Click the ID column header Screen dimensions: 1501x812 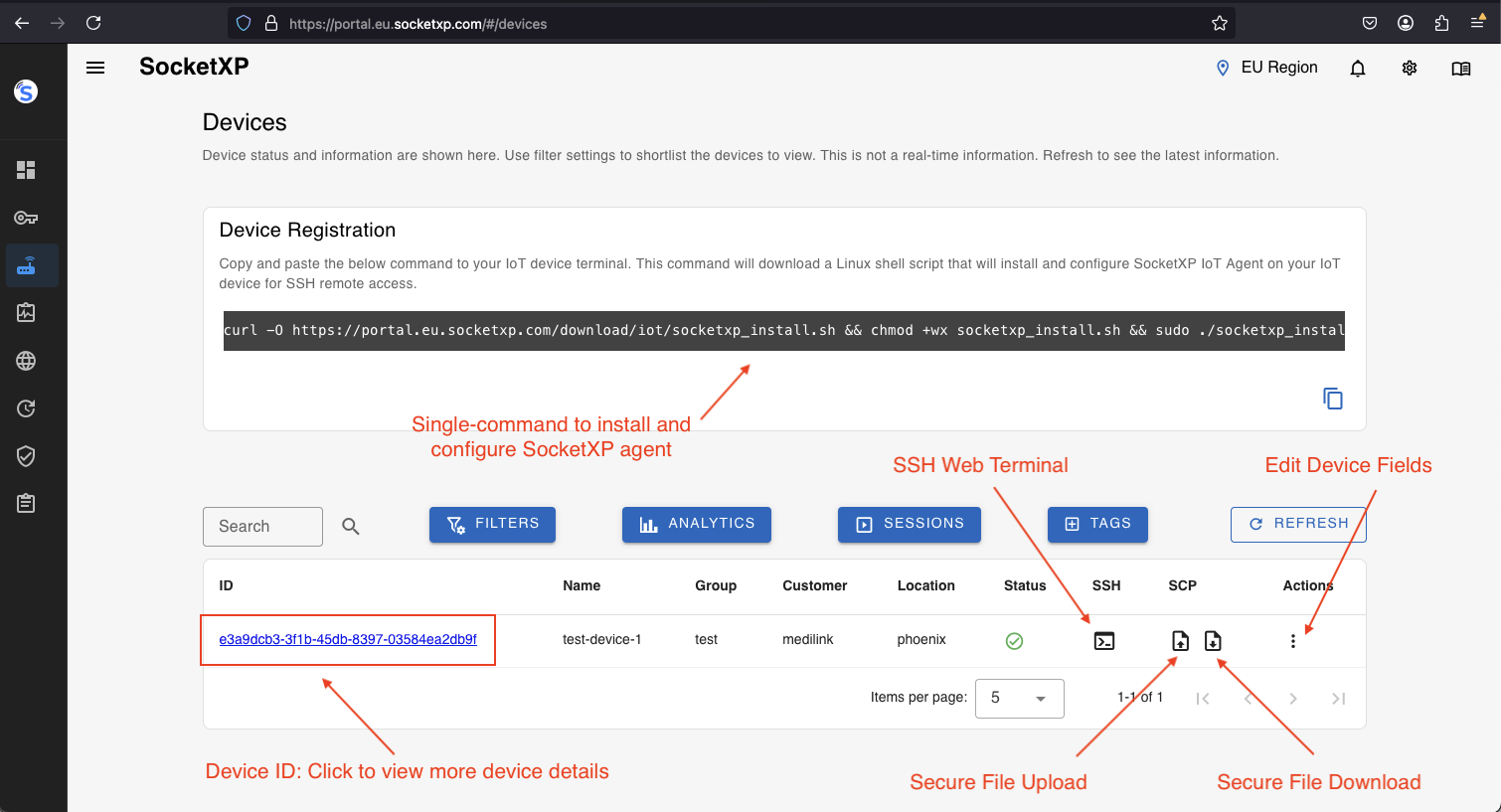coord(226,585)
